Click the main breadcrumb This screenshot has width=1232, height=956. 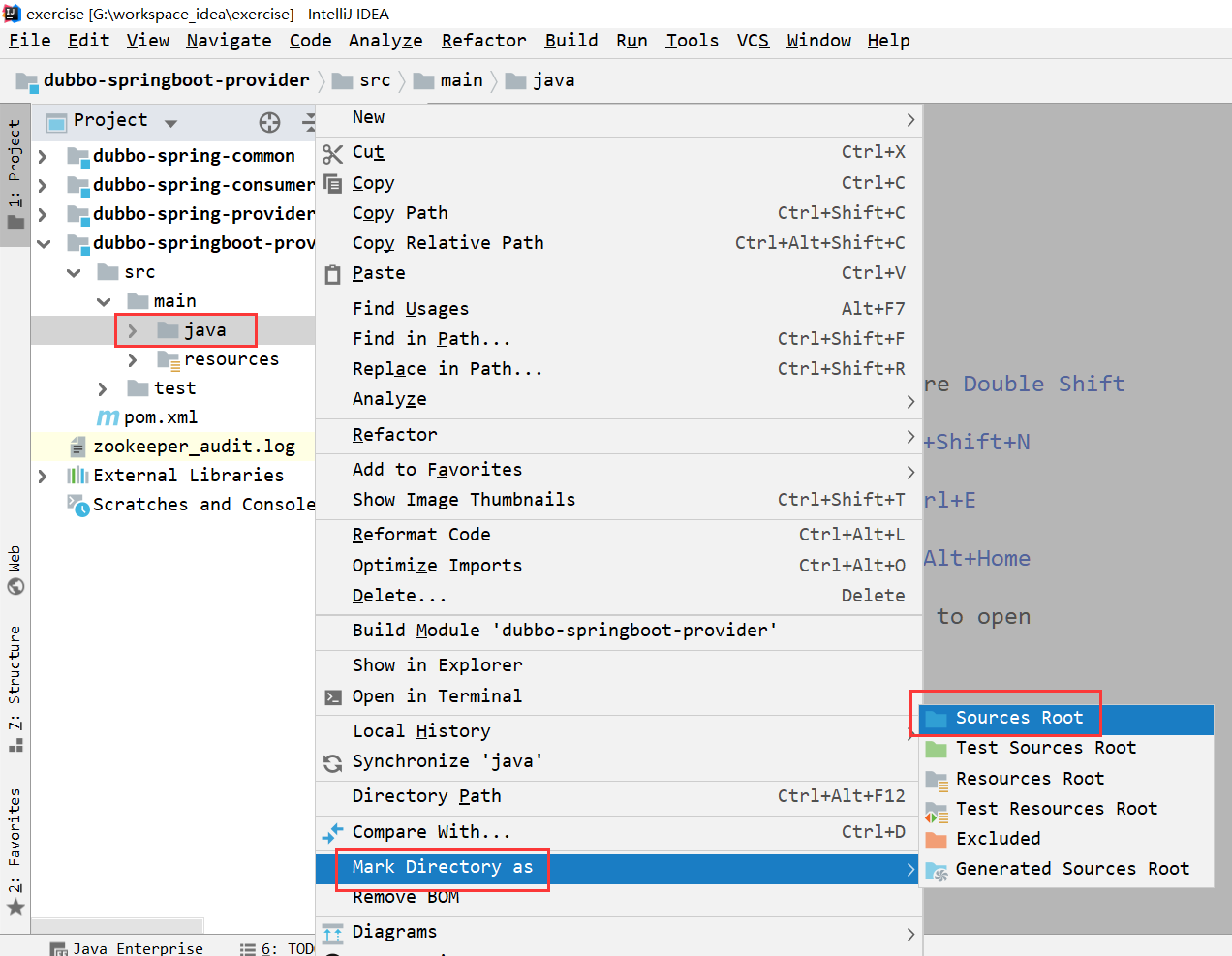tap(448, 80)
